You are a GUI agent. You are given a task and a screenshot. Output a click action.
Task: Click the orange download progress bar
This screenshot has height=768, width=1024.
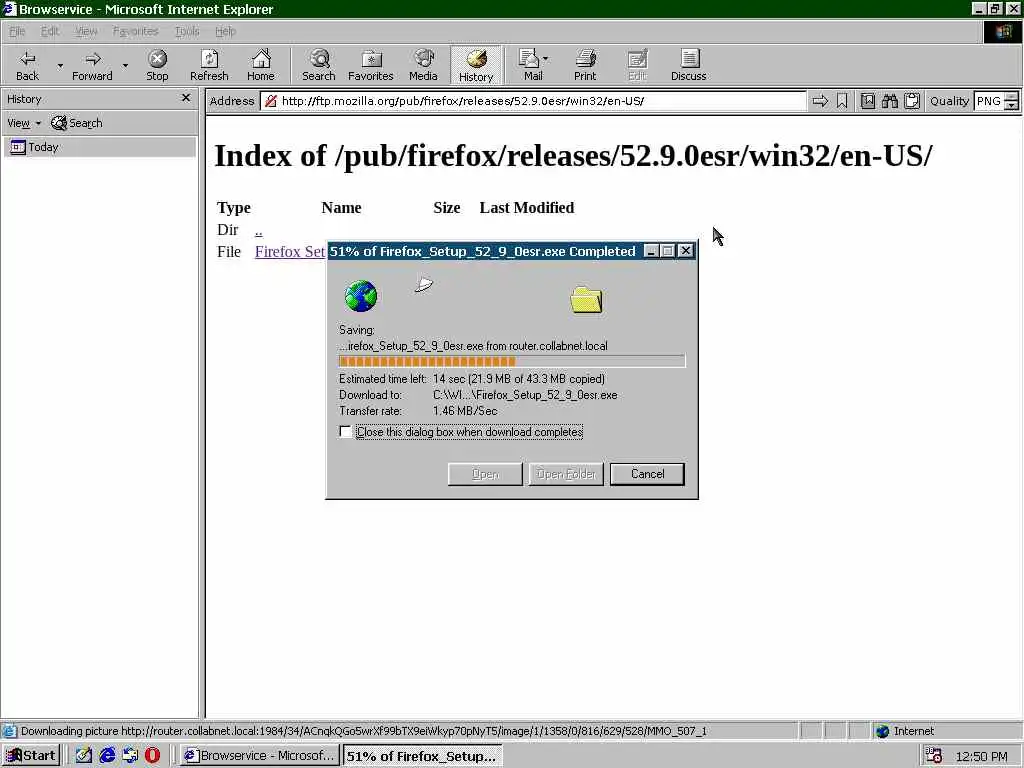(x=512, y=361)
